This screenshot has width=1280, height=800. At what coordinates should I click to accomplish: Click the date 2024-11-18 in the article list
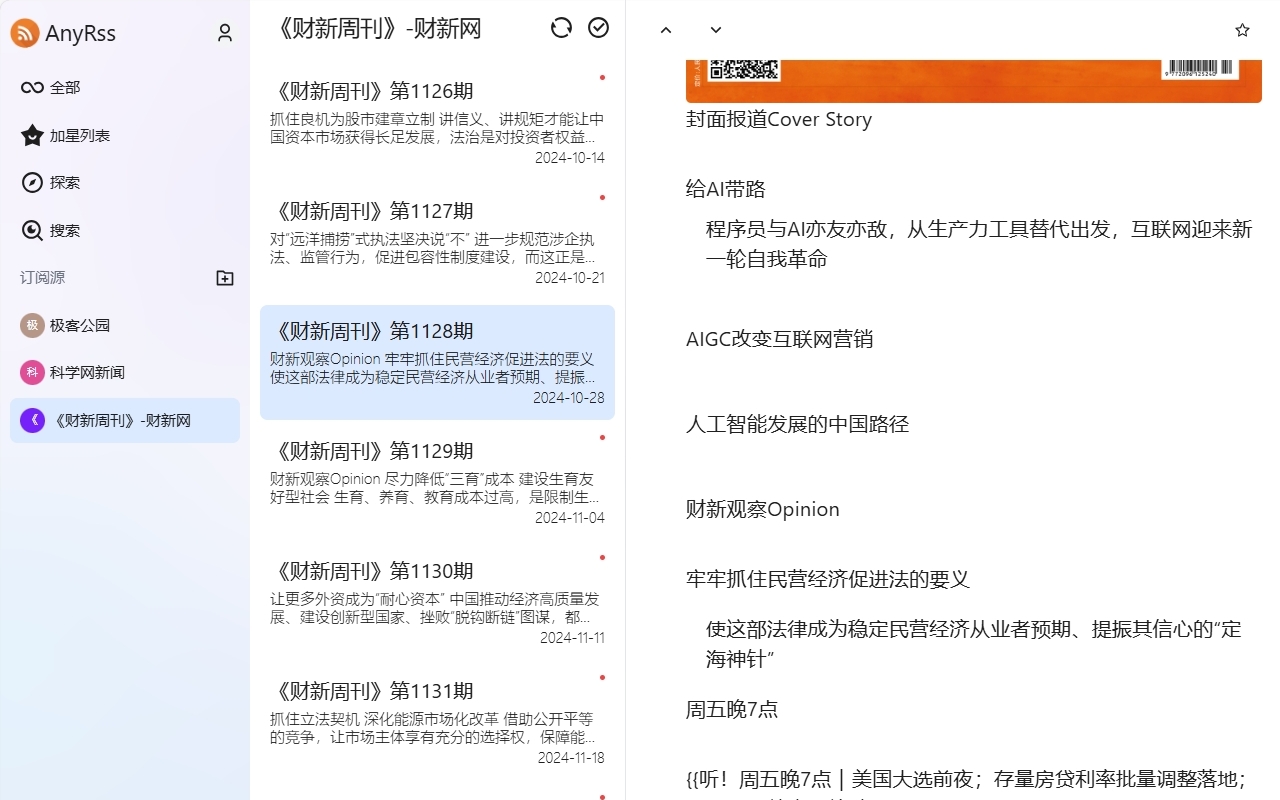pyautogui.click(x=571, y=758)
